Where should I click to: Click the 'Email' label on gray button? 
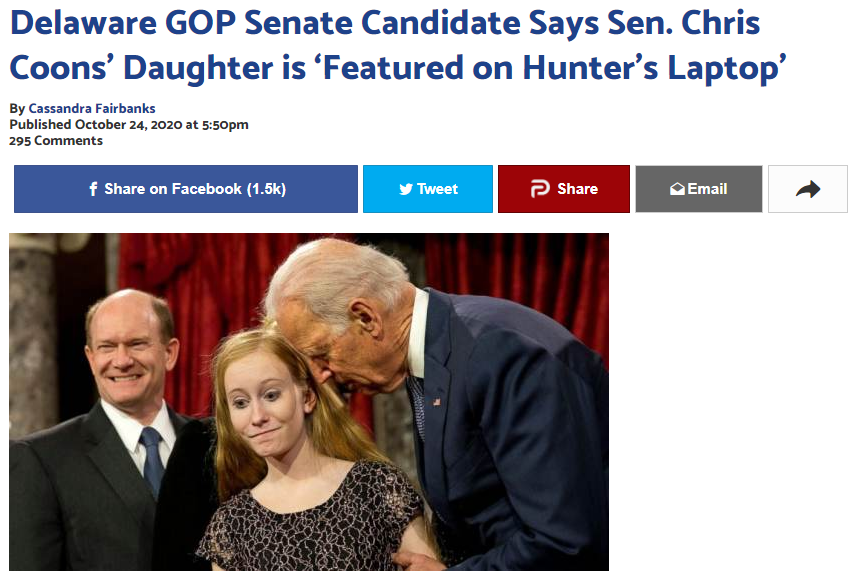pyautogui.click(x=707, y=189)
